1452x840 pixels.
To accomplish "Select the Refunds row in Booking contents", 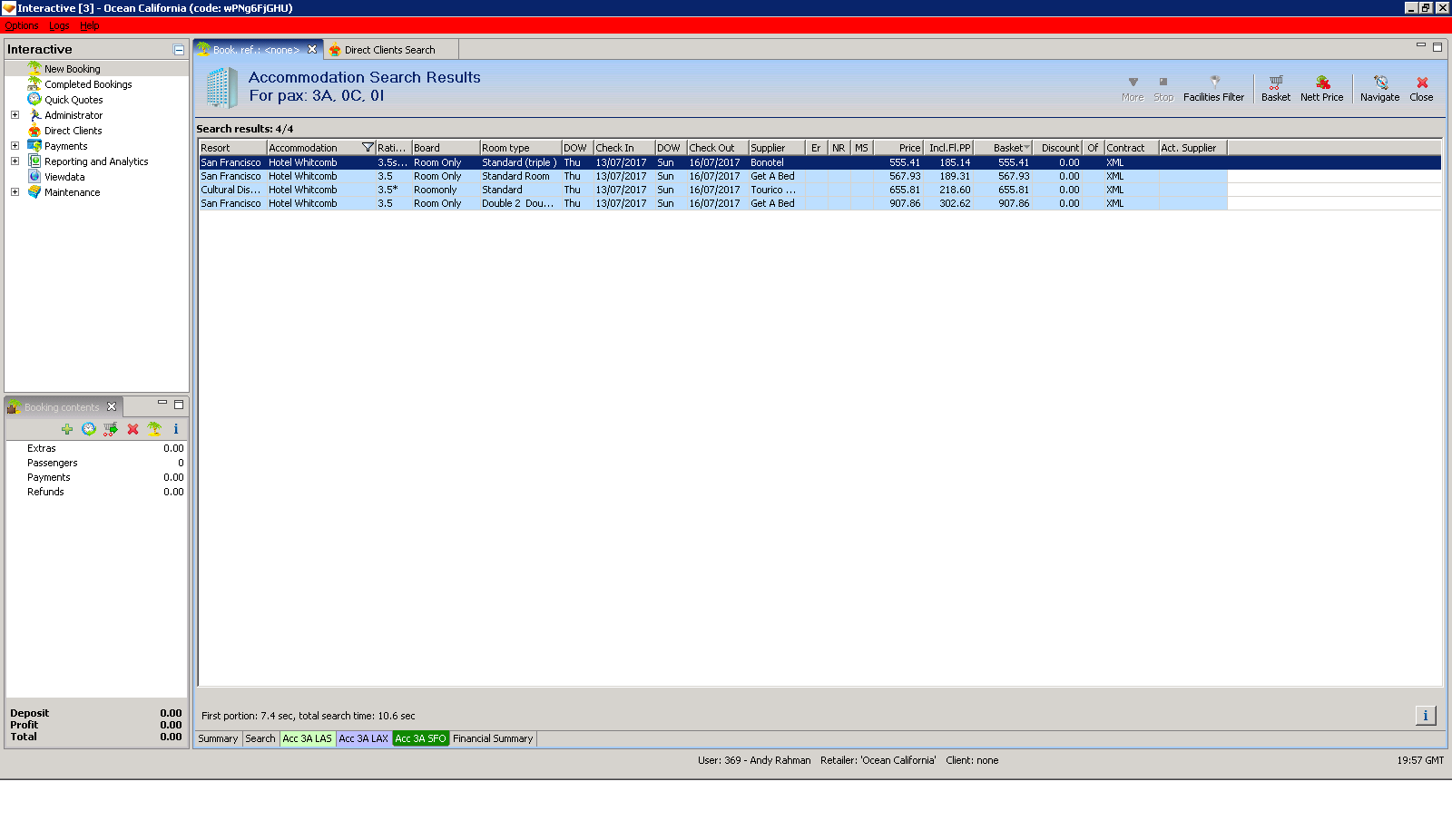I will coord(96,492).
